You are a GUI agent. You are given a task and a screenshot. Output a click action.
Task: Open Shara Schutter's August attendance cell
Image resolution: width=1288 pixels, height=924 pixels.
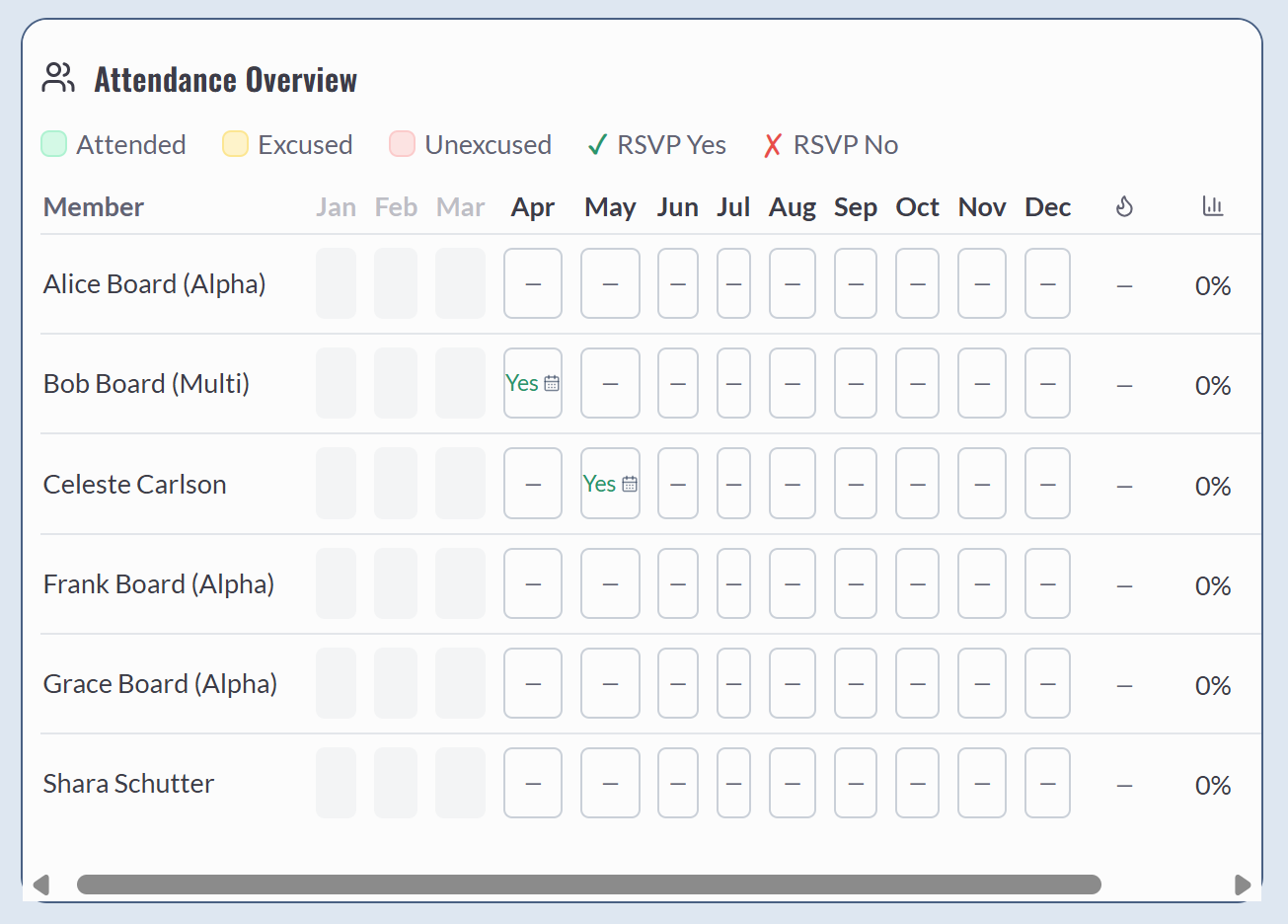[793, 783]
